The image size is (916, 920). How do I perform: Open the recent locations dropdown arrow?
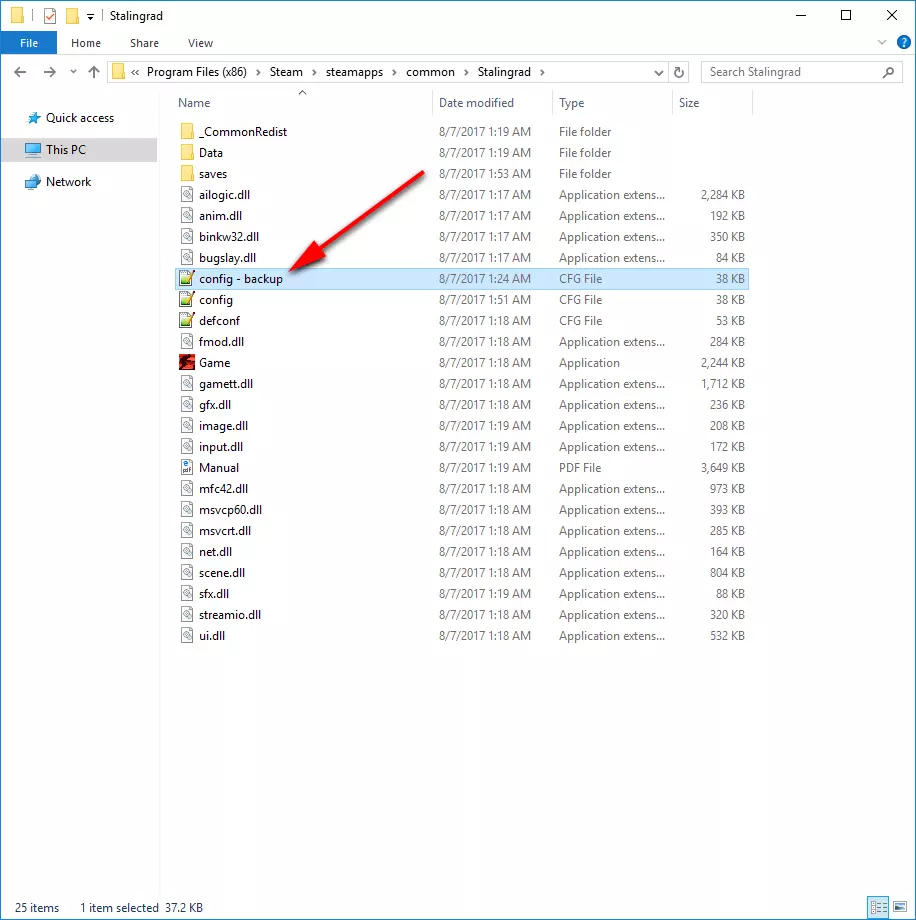pos(73,72)
